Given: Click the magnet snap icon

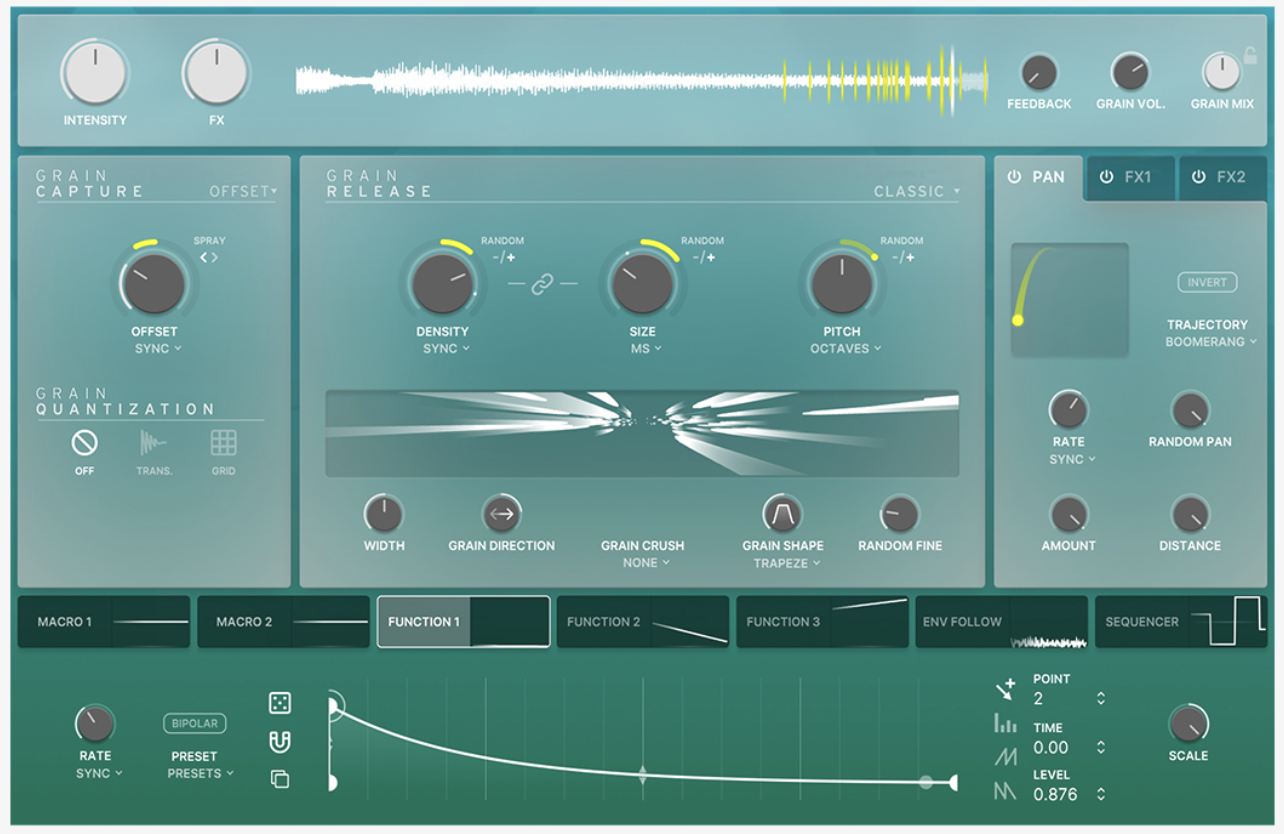Looking at the screenshot, I should point(280,742).
